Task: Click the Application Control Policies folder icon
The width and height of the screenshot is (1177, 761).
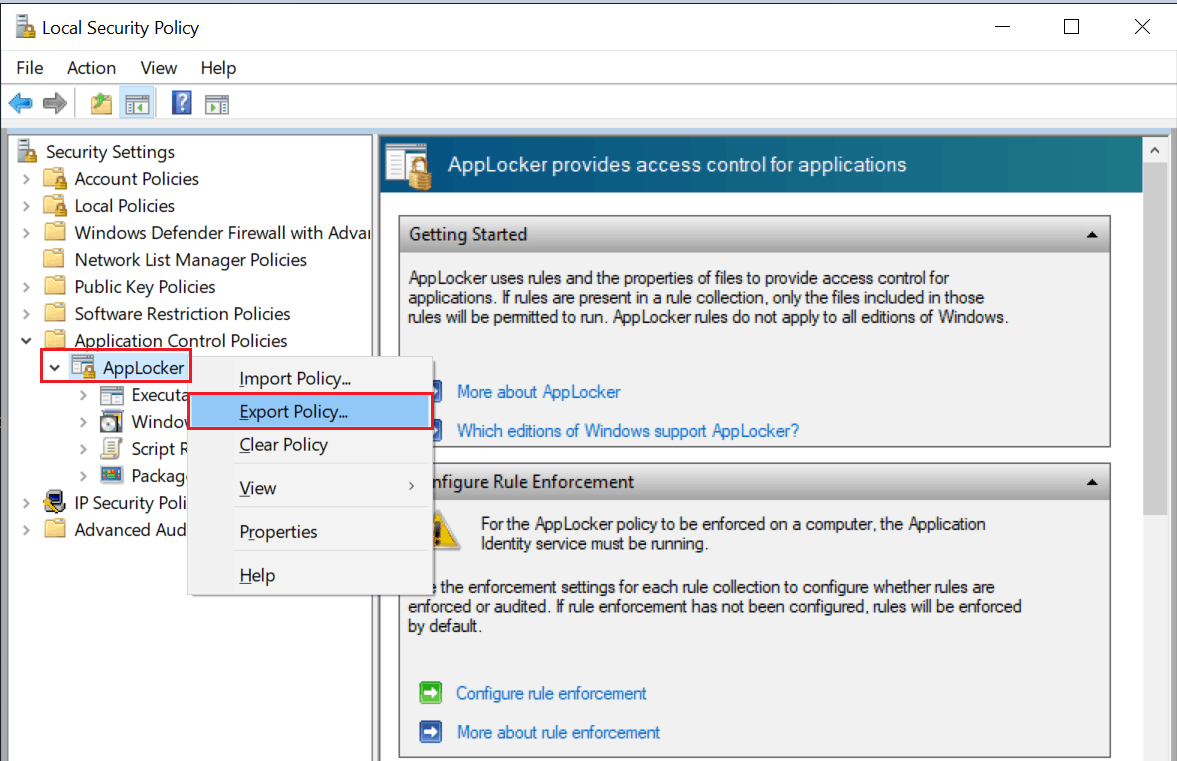Action: [x=55, y=339]
